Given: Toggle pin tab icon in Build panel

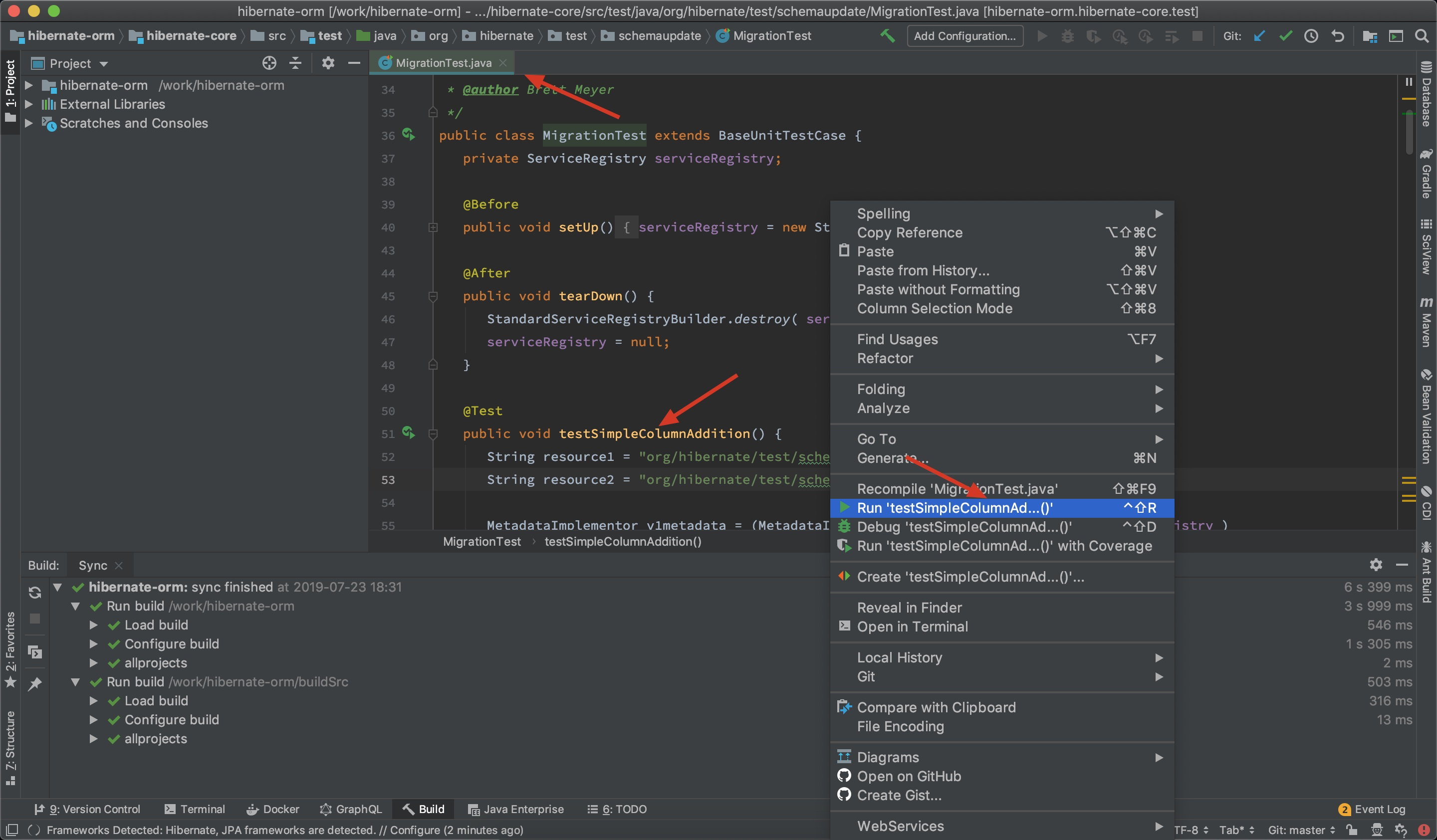Looking at the screenshot, I should [x=35, y=683].
